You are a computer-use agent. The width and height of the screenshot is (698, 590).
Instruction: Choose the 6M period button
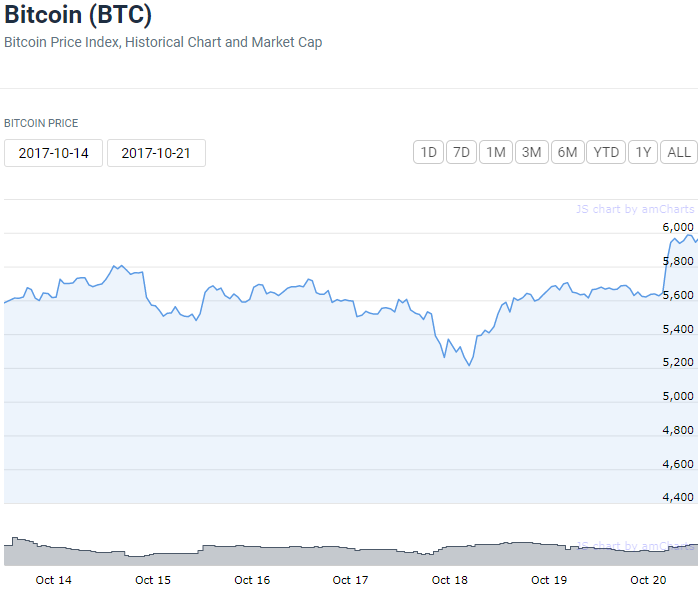click(568, 152)
